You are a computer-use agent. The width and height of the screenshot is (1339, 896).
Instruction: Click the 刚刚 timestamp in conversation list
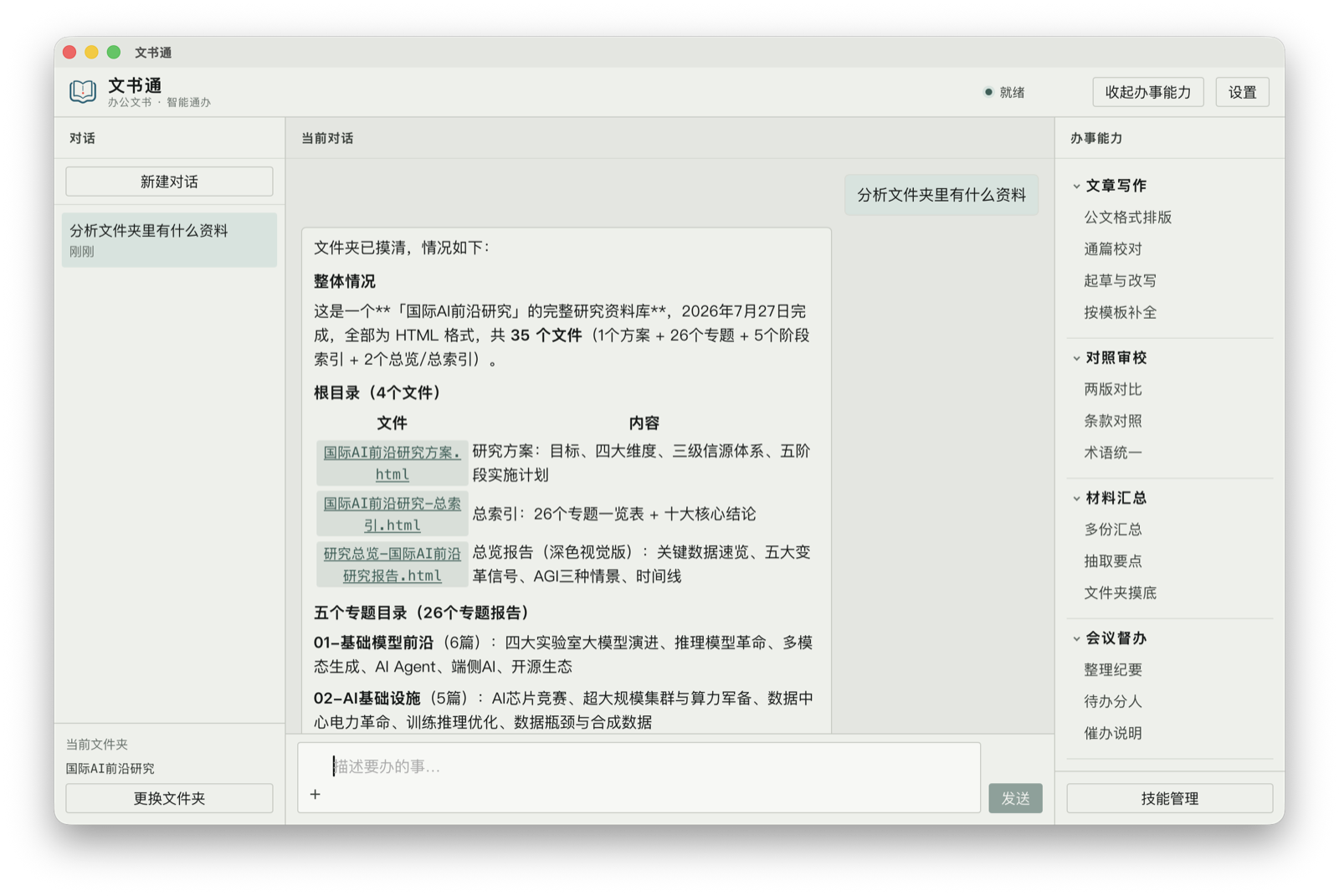click(x=81, y=252)
